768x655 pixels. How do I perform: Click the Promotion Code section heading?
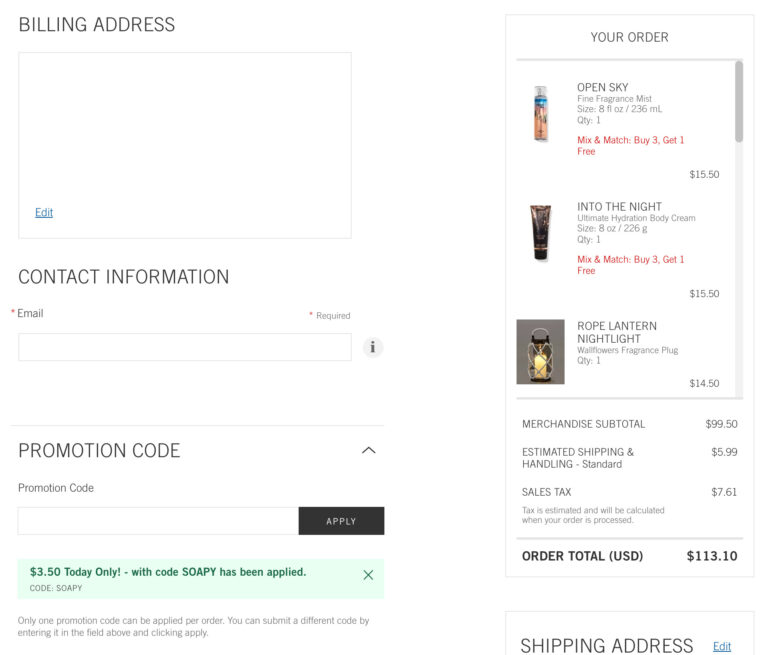(x=99, y=451)
